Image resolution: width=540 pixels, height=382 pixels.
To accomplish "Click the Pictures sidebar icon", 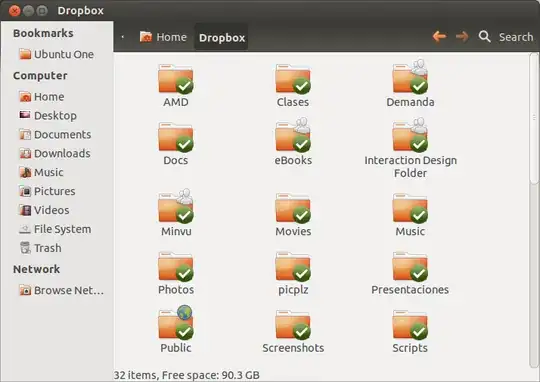I will (x=25, y=191).
